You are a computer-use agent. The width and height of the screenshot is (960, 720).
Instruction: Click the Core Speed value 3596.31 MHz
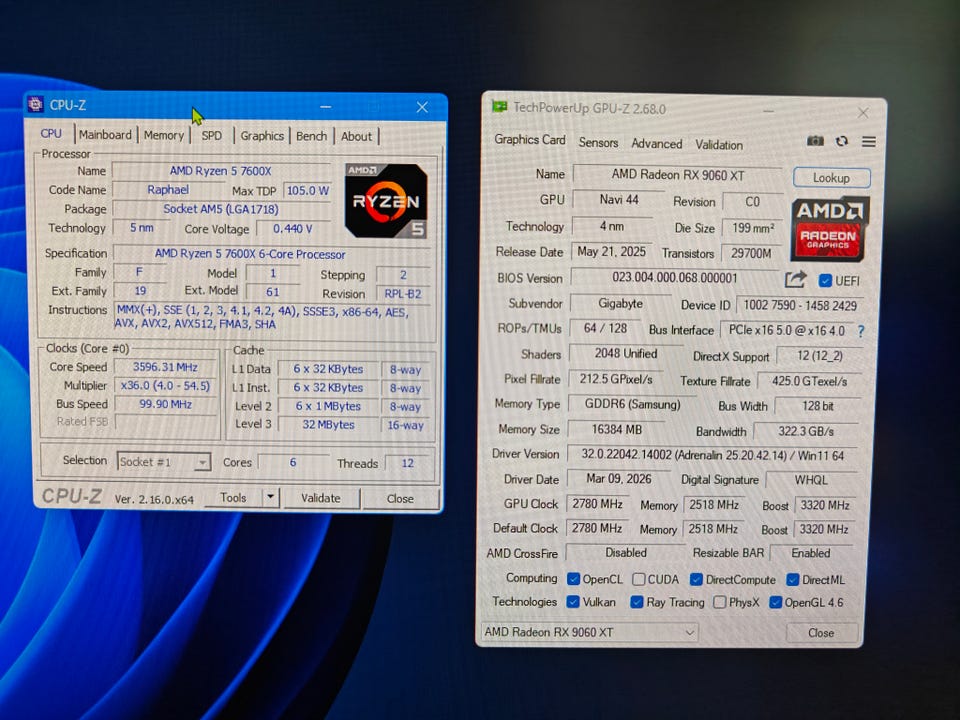coord(165,367)
